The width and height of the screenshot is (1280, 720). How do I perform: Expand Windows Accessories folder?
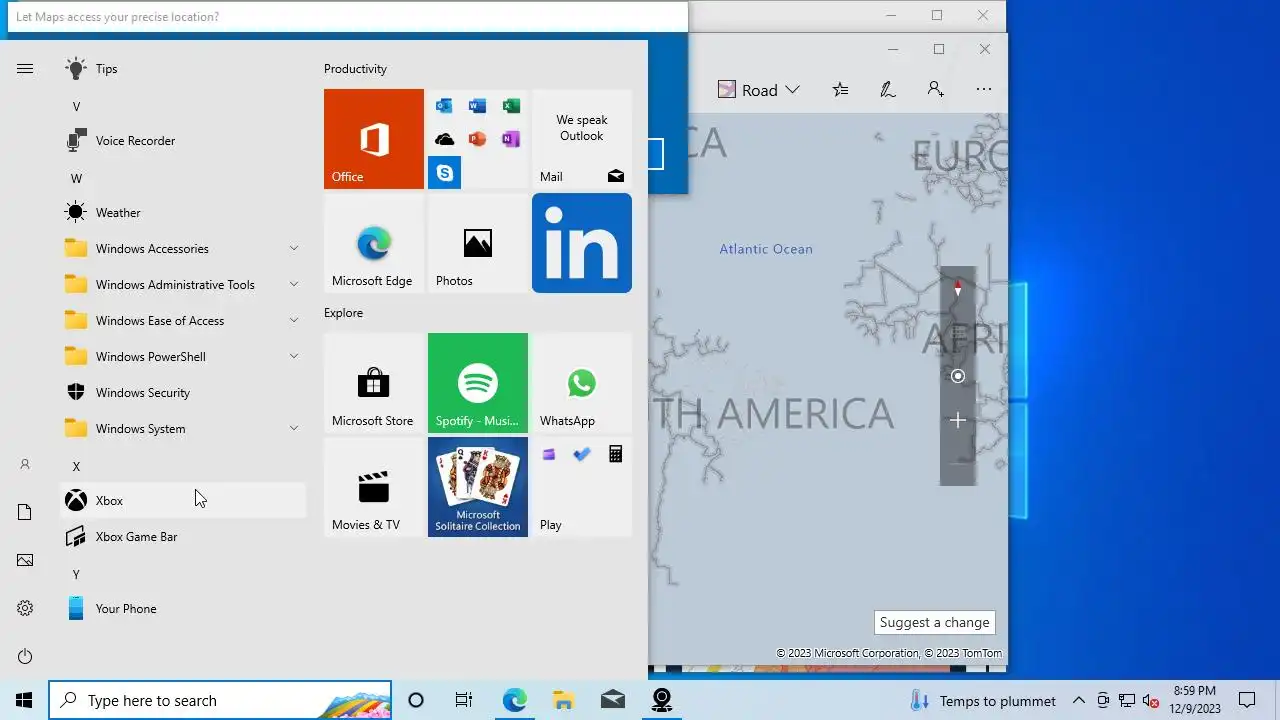(183, 249)
